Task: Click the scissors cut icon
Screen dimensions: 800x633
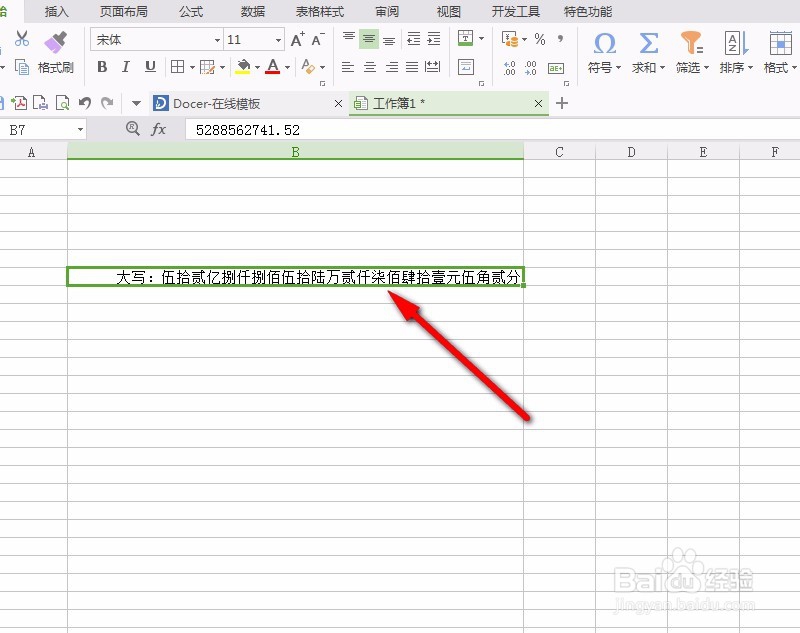Action: click(x=22, y=38)
